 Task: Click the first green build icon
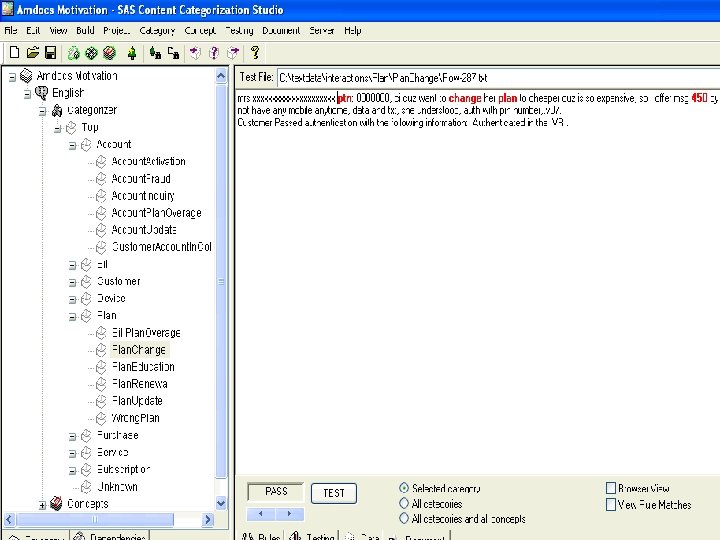[x=73, y=53]
